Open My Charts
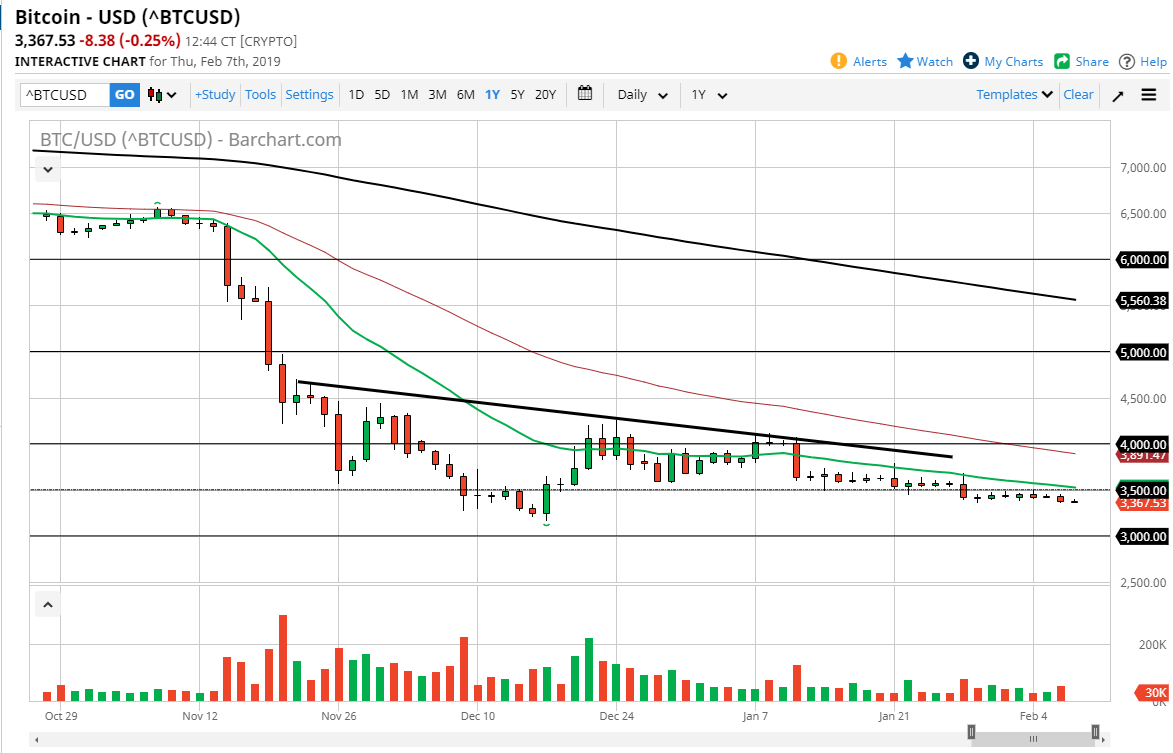 [x=1003, y=61]
